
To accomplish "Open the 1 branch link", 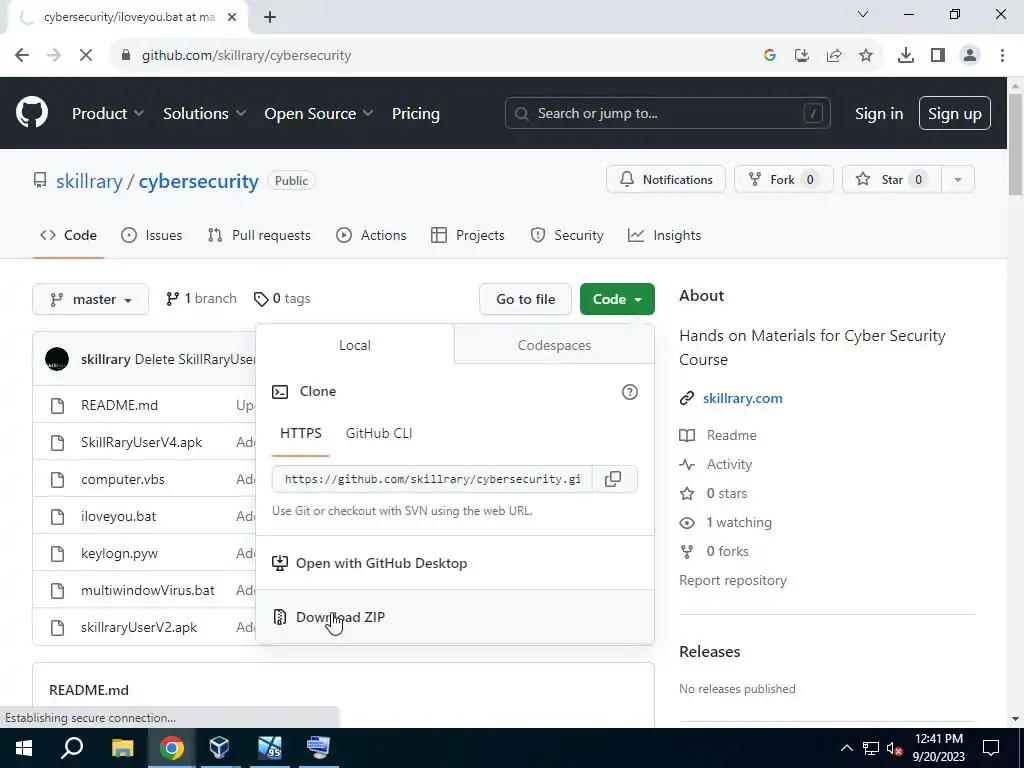I will pos(201,298).
